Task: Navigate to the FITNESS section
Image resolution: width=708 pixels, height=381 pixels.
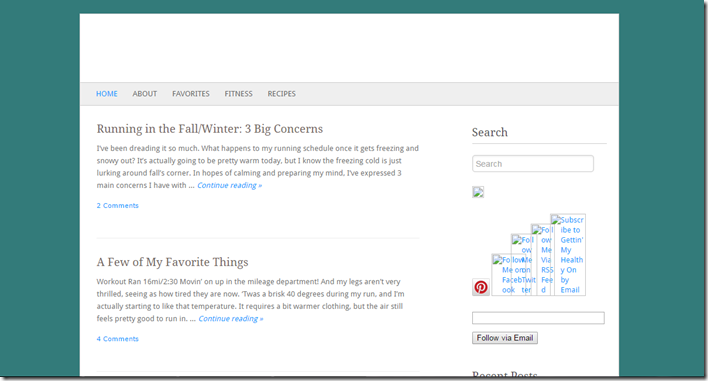Action: 238,94
